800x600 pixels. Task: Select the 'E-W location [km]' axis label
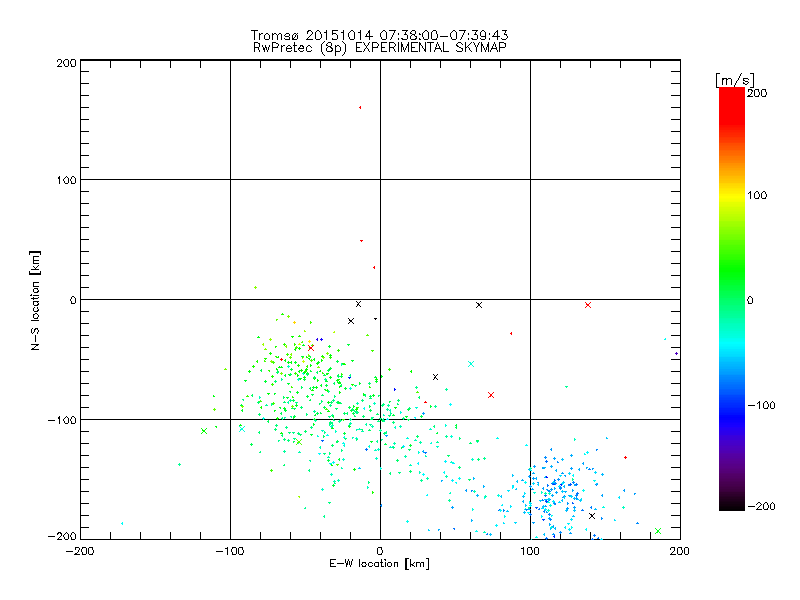(x=379, y=564)
